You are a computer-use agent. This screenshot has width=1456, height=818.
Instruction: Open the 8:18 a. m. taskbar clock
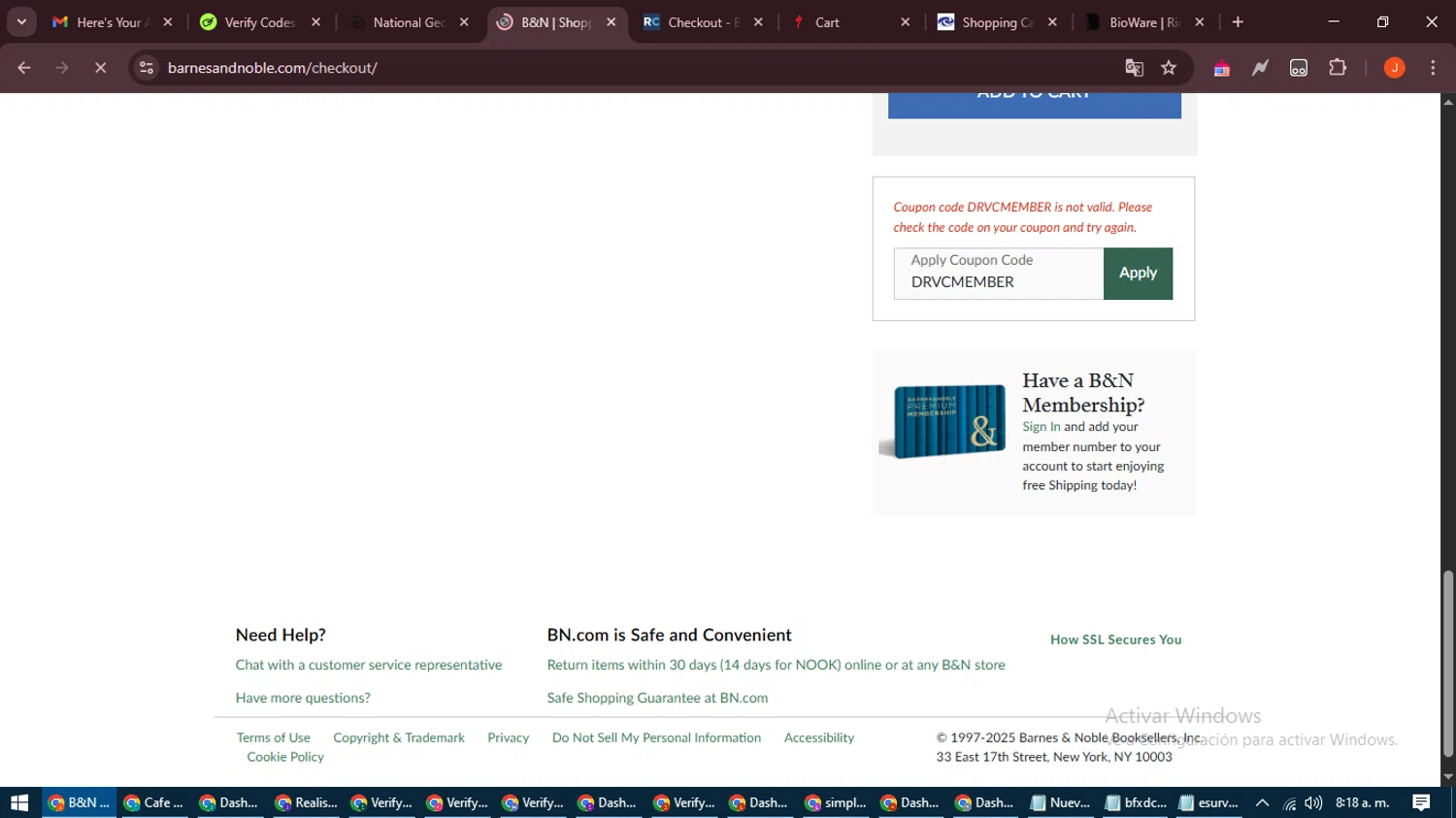[1363, 802]
